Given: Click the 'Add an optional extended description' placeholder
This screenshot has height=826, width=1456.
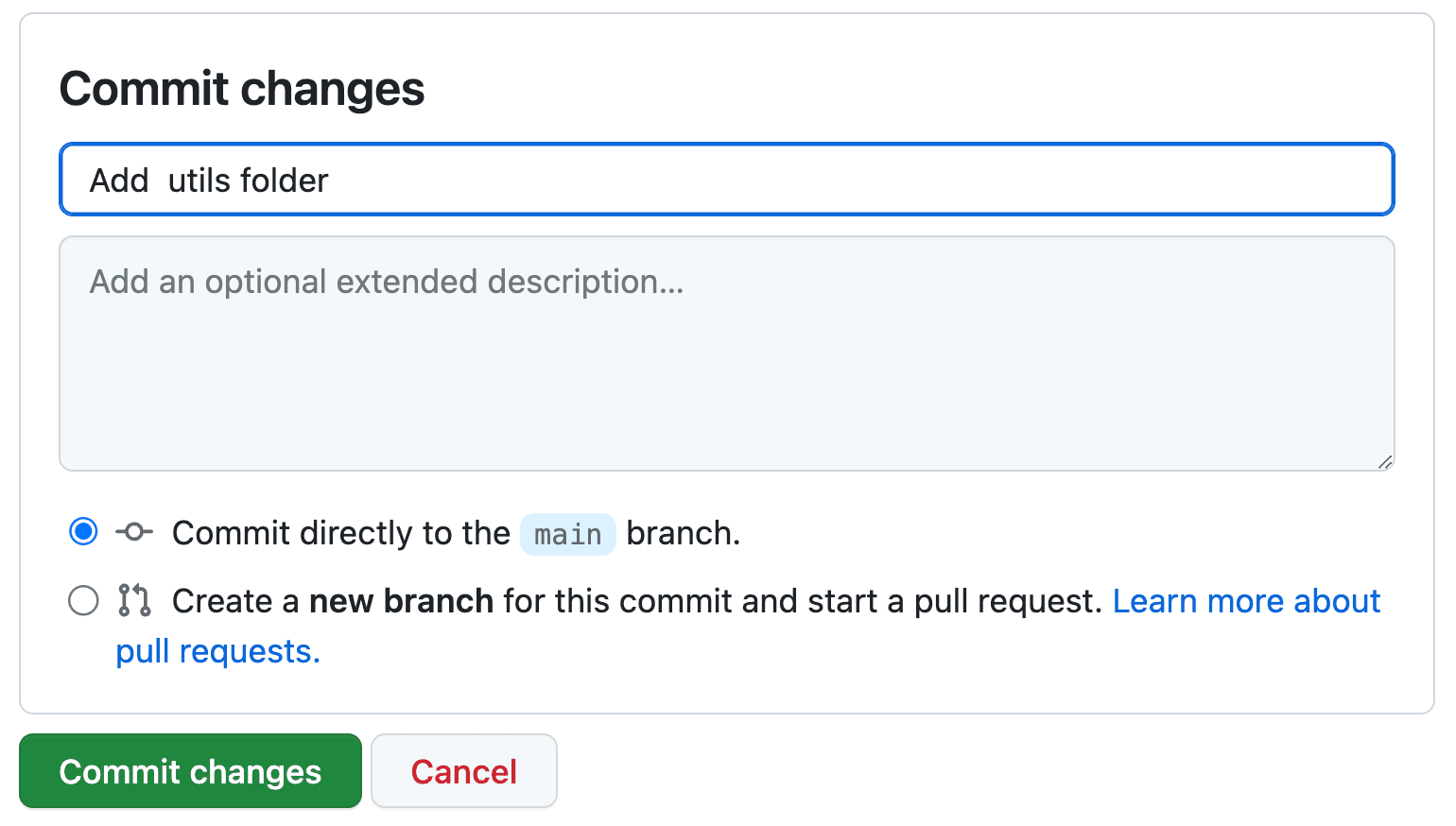Looking at the screenshot, I should tap(386, 282).
